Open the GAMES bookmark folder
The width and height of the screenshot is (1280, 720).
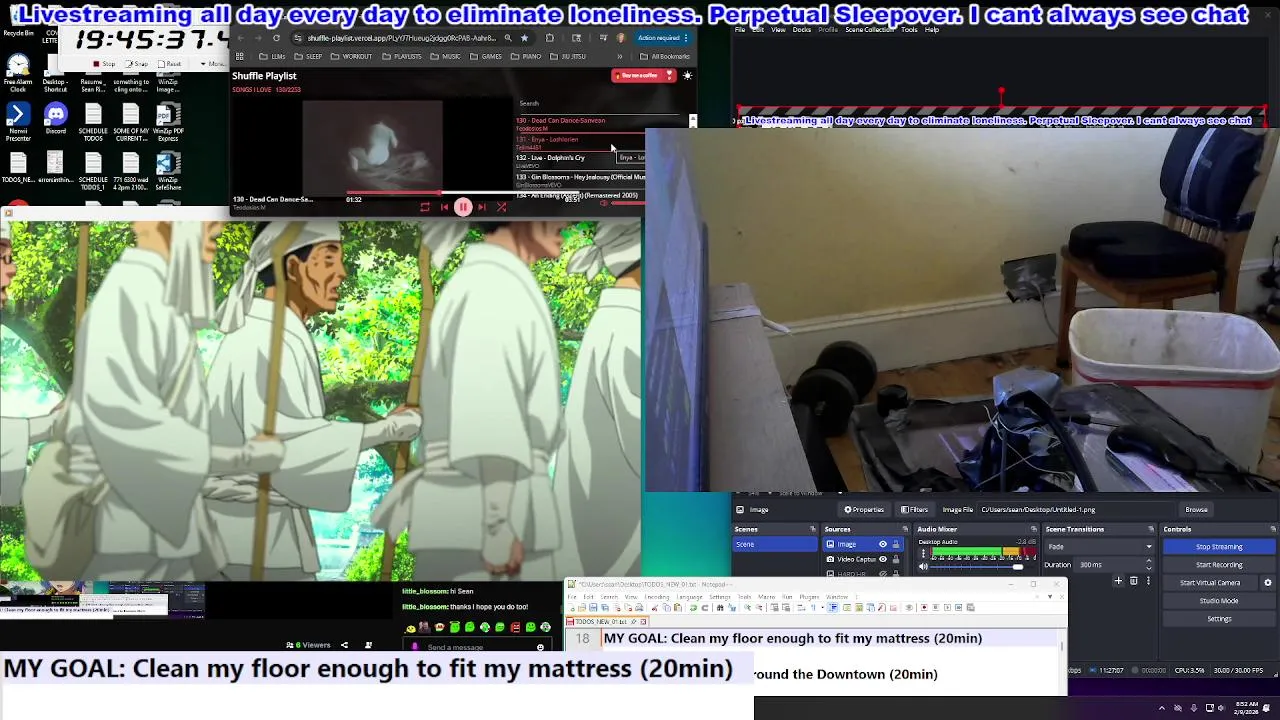pyautogui.click(x=487, y=57)
